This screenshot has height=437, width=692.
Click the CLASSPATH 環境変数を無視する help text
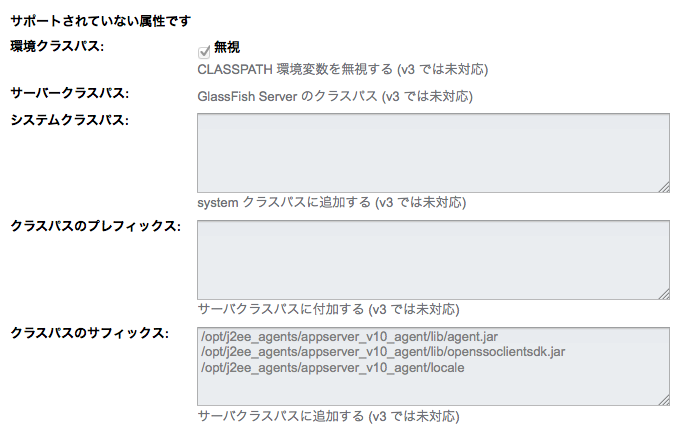[x=343, y=70]
